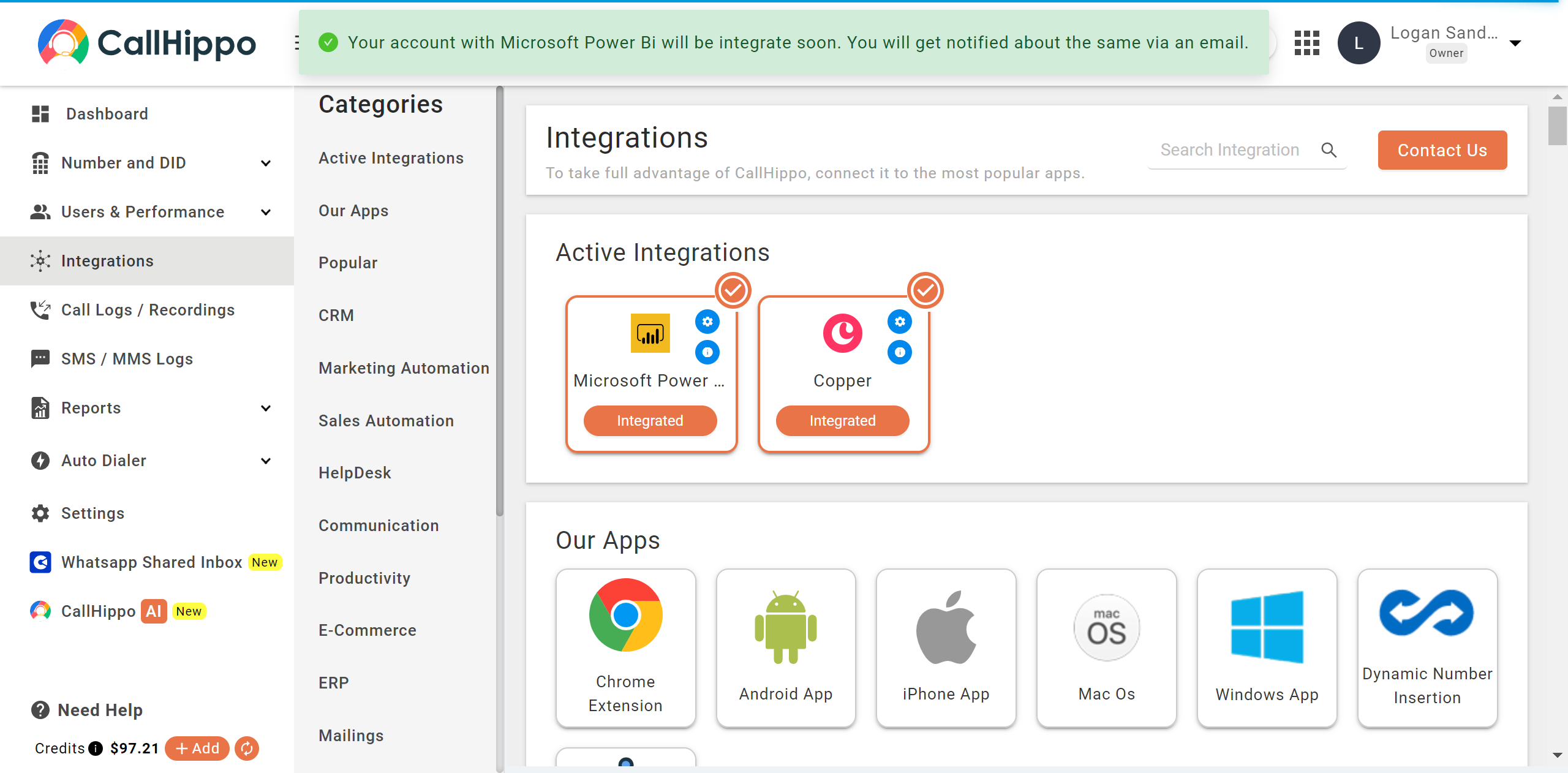Open the iPhone App card
The image size is (1568, 773).
(946, 648)
